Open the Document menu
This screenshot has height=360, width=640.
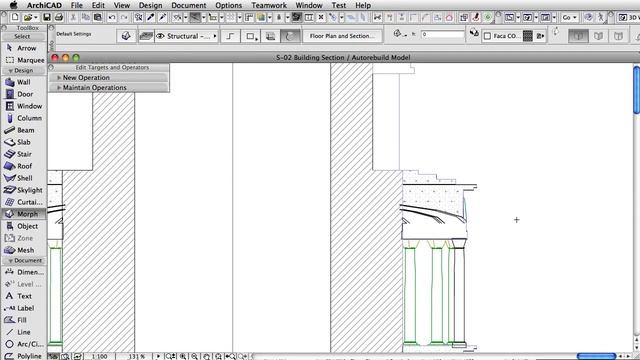[189, 5]
